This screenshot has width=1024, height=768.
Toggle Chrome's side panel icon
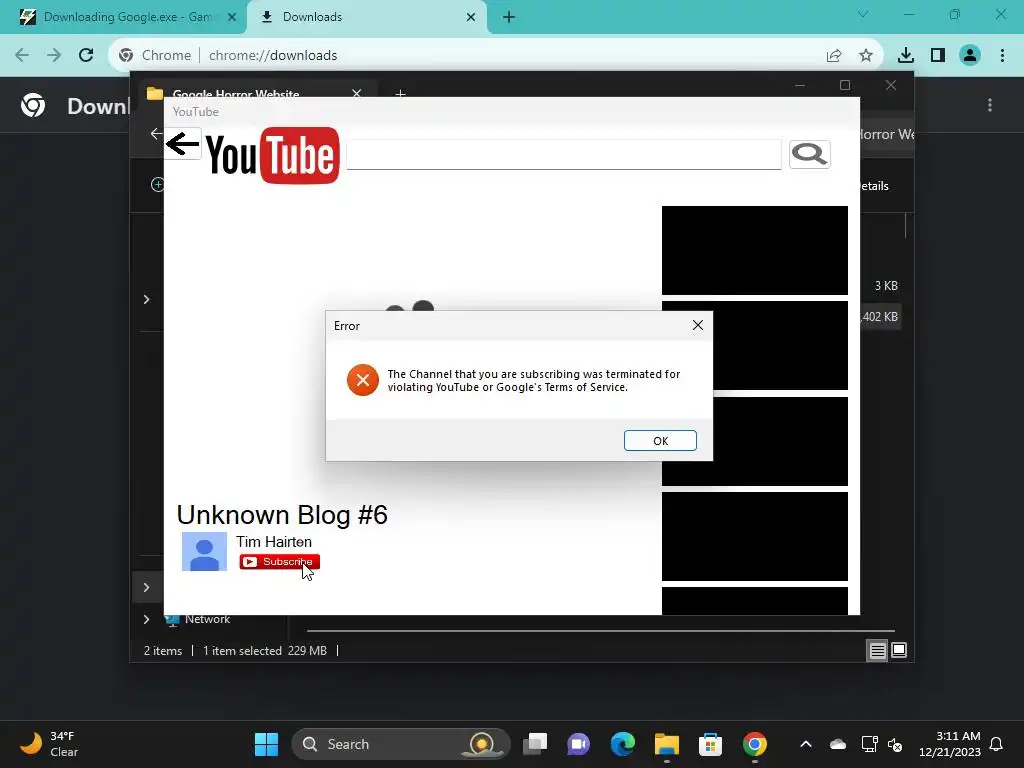(x=938, y=56)
